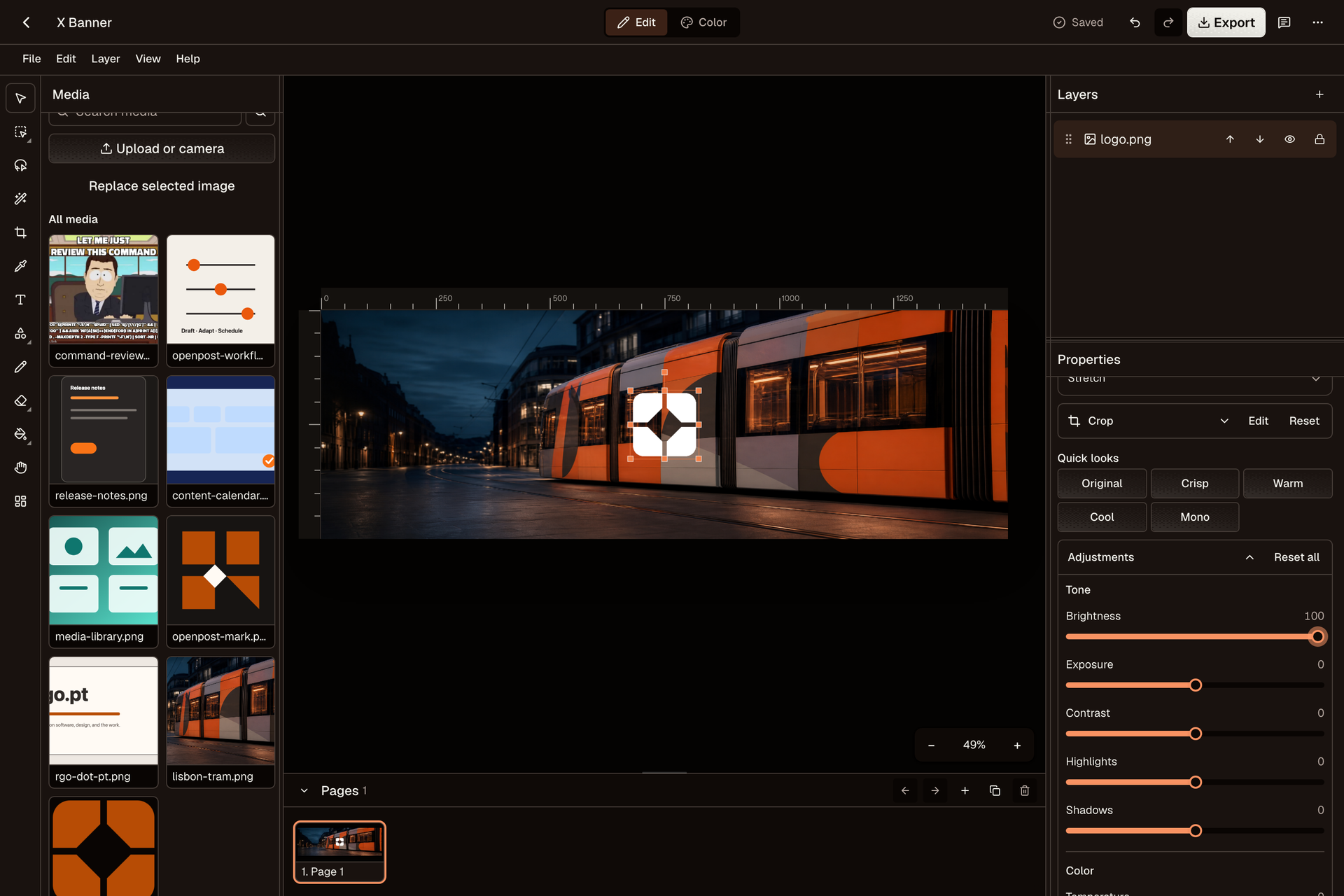Grab the logo.png layer drag handle
Viewport: 1344px width, 896px height.
pyautogui.click(x=1068, y=139)
